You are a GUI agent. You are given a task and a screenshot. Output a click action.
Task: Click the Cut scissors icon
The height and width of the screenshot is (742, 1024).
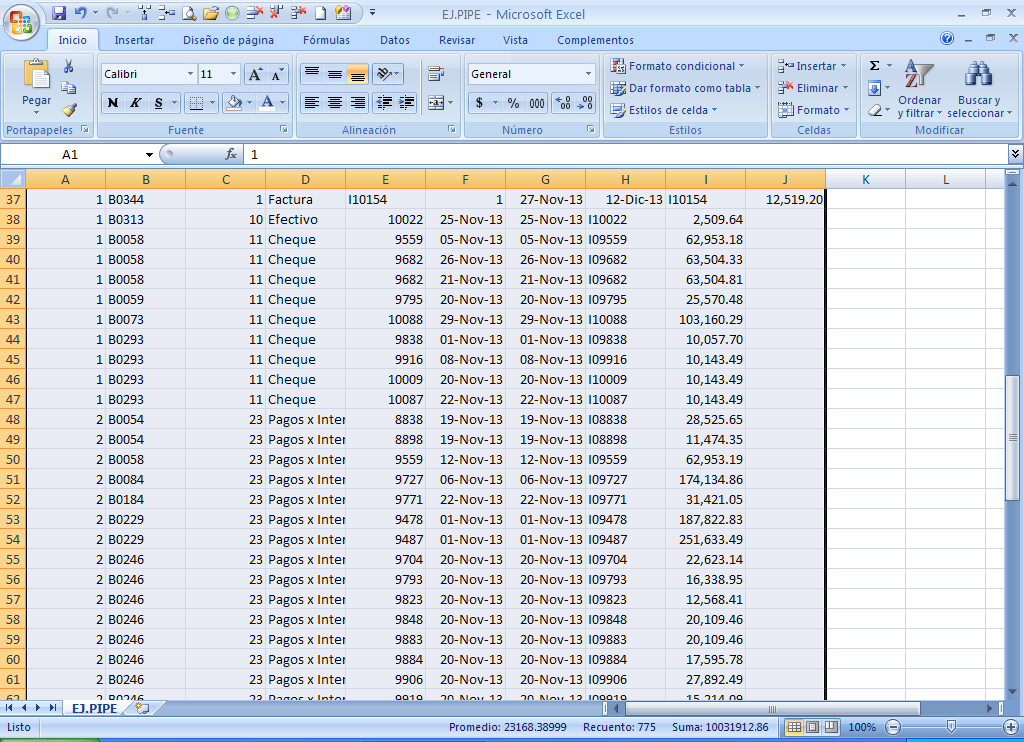tap(68, 67)
